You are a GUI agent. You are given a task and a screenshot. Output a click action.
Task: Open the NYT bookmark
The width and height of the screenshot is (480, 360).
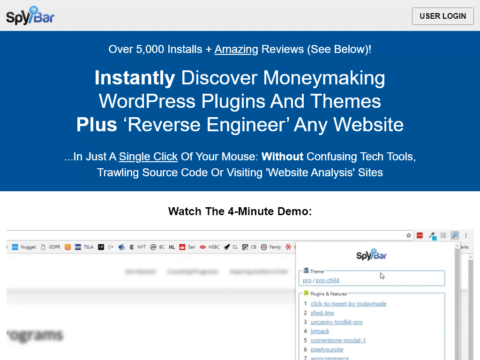(137, 247)
